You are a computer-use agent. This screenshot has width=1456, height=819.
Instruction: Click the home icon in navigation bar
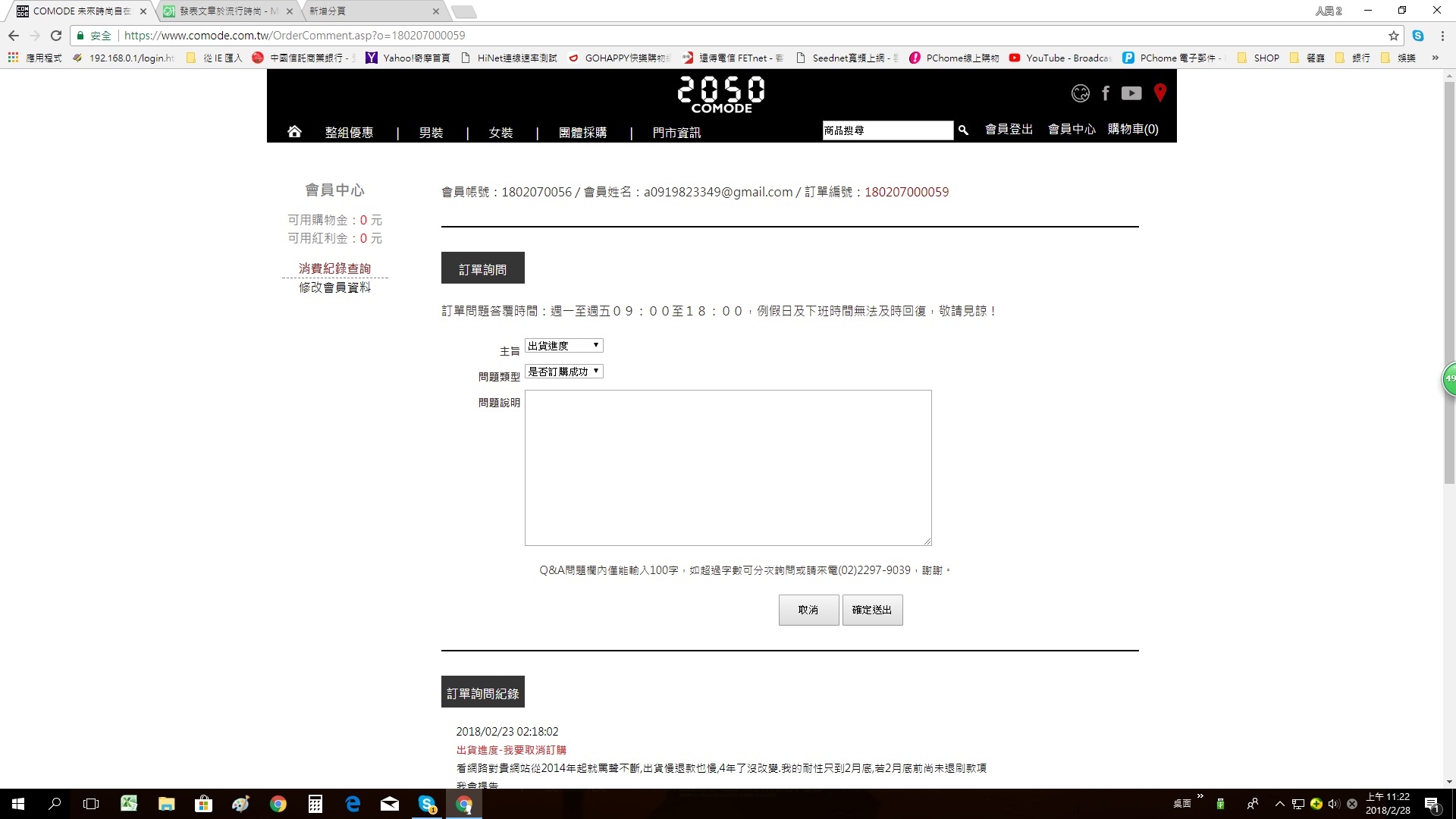[x=294, y=132]
